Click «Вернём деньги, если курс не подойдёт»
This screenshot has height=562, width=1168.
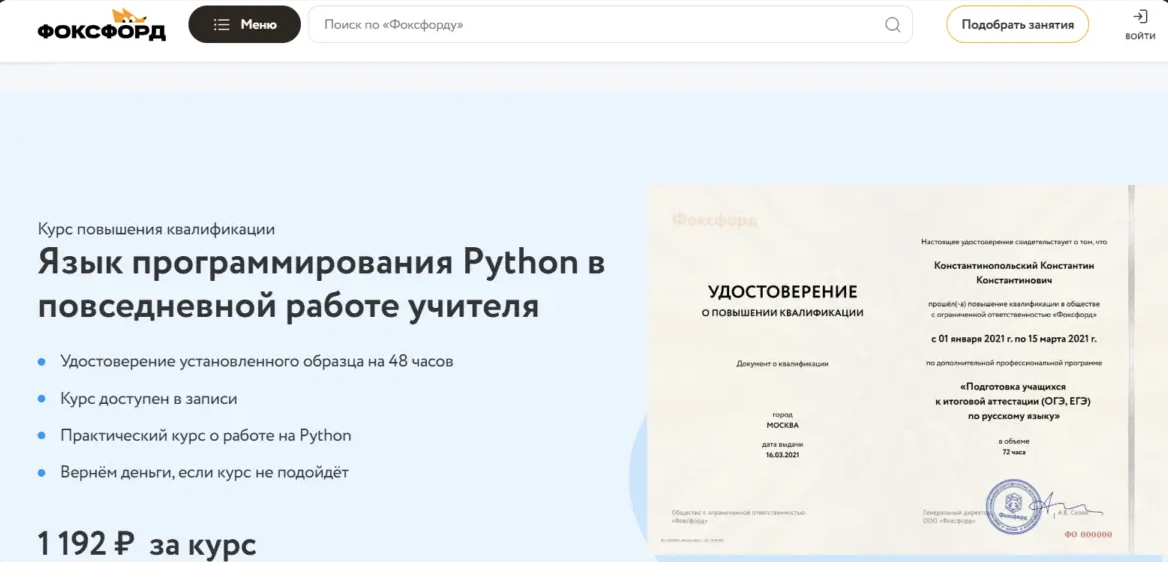(x=204, y=472)
